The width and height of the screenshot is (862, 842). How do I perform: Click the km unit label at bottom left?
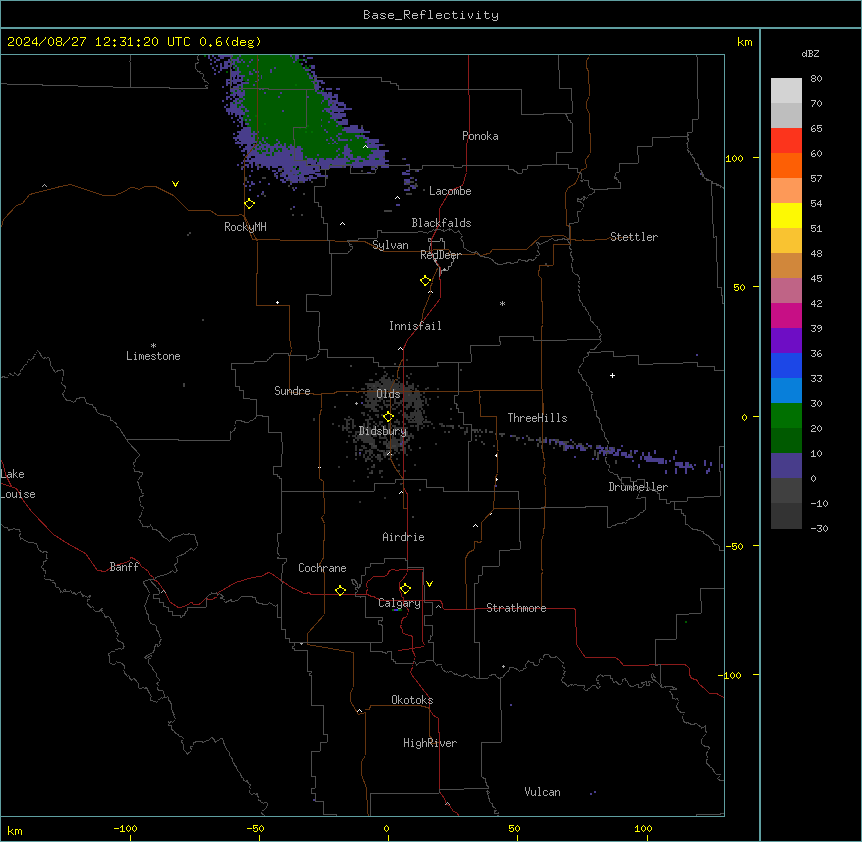click(15, 831)
